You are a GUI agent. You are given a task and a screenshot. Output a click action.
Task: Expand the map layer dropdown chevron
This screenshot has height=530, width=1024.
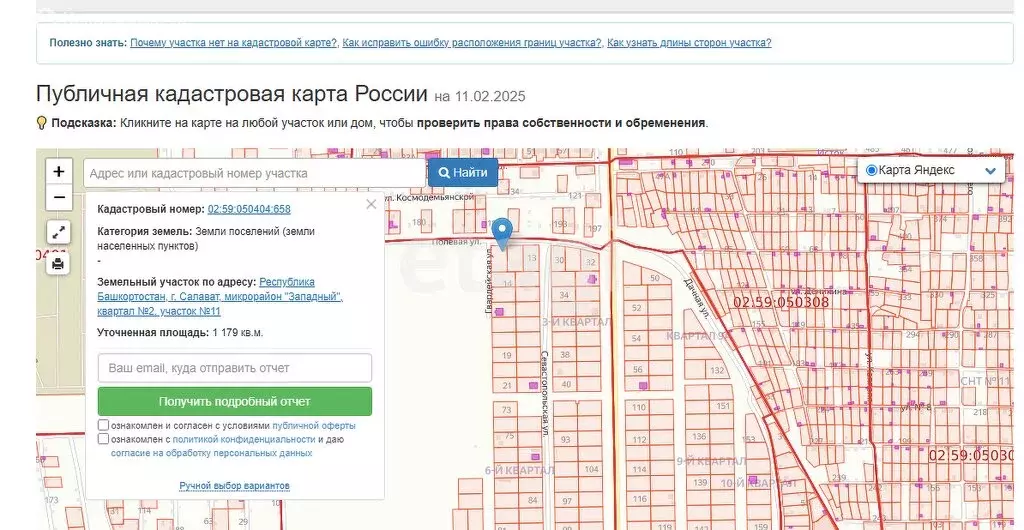990,171
